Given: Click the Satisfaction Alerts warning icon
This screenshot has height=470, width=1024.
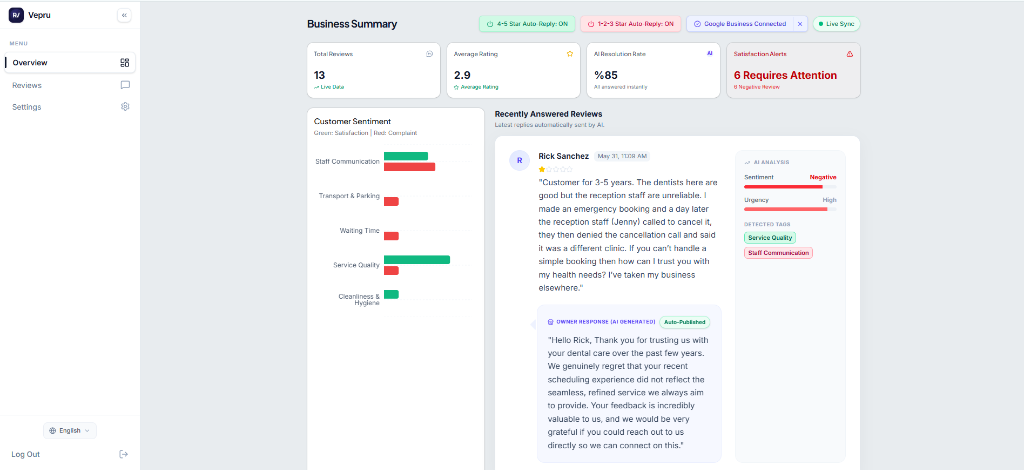Looking at the screenshot, I should (850, 54).
